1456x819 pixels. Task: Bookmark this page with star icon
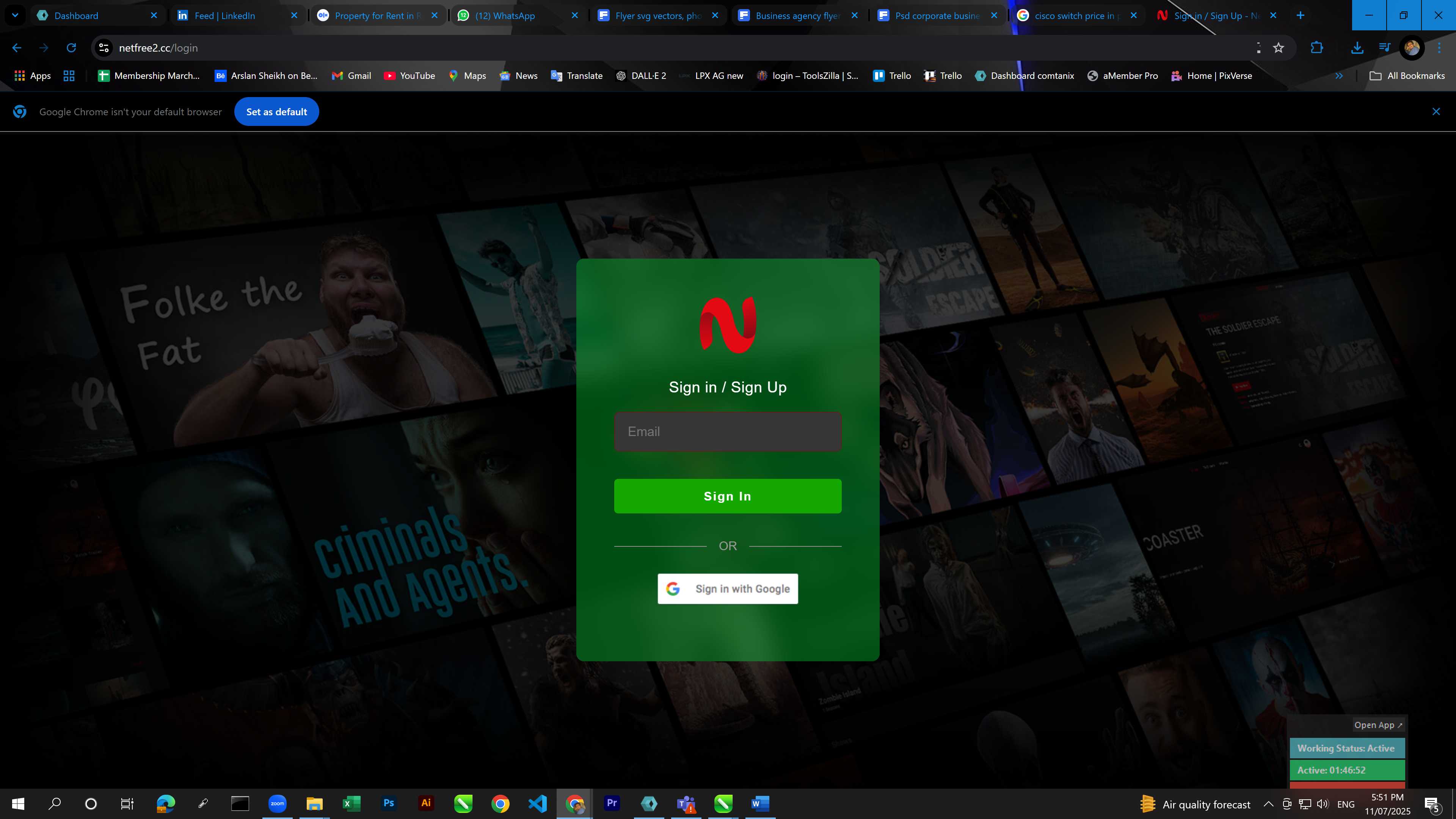click(1279, 48)
